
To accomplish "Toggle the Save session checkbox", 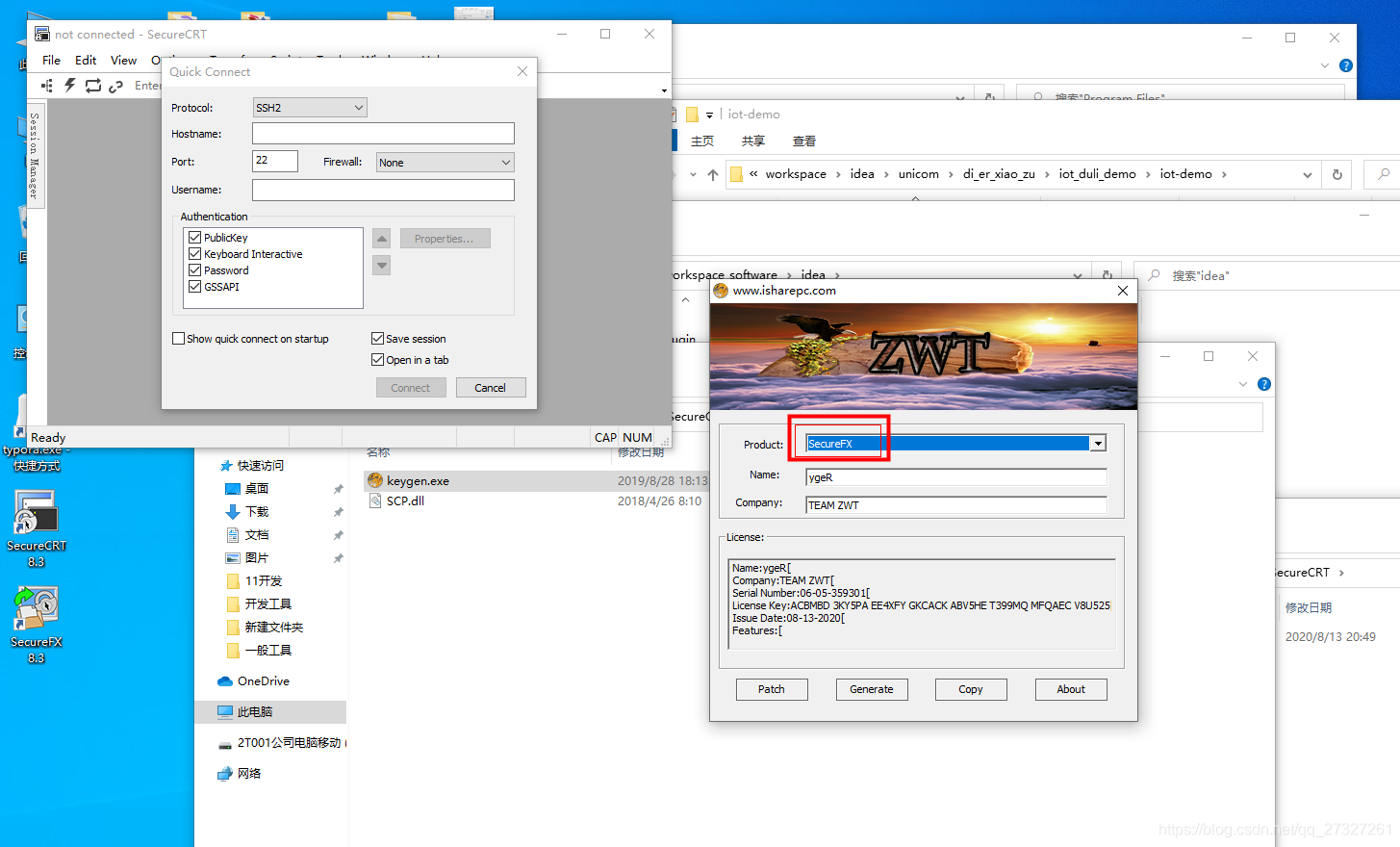I will click(378, 339).
